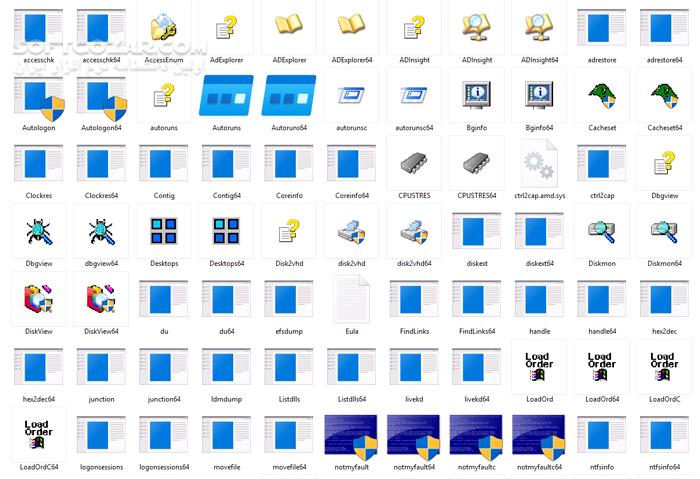Click the LoadOrdC Load Order icon
Viewport: 700px width, 479px height.
coord(664,367)
